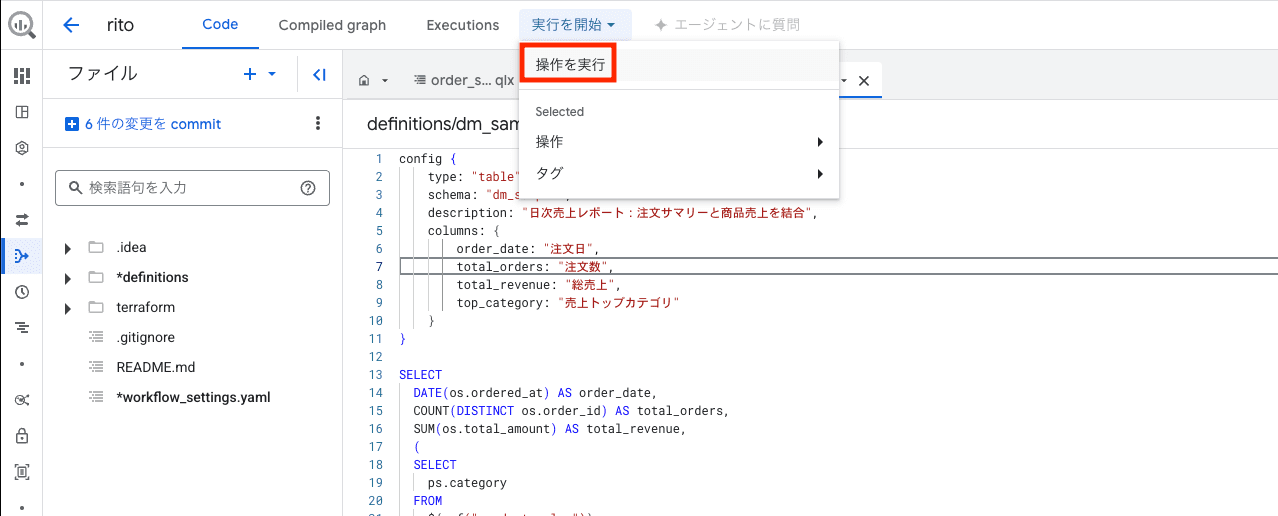Click the BigQuery logo icon
Image resolution: width=1278 pixels, height=516 pixels.
(21, 25)
